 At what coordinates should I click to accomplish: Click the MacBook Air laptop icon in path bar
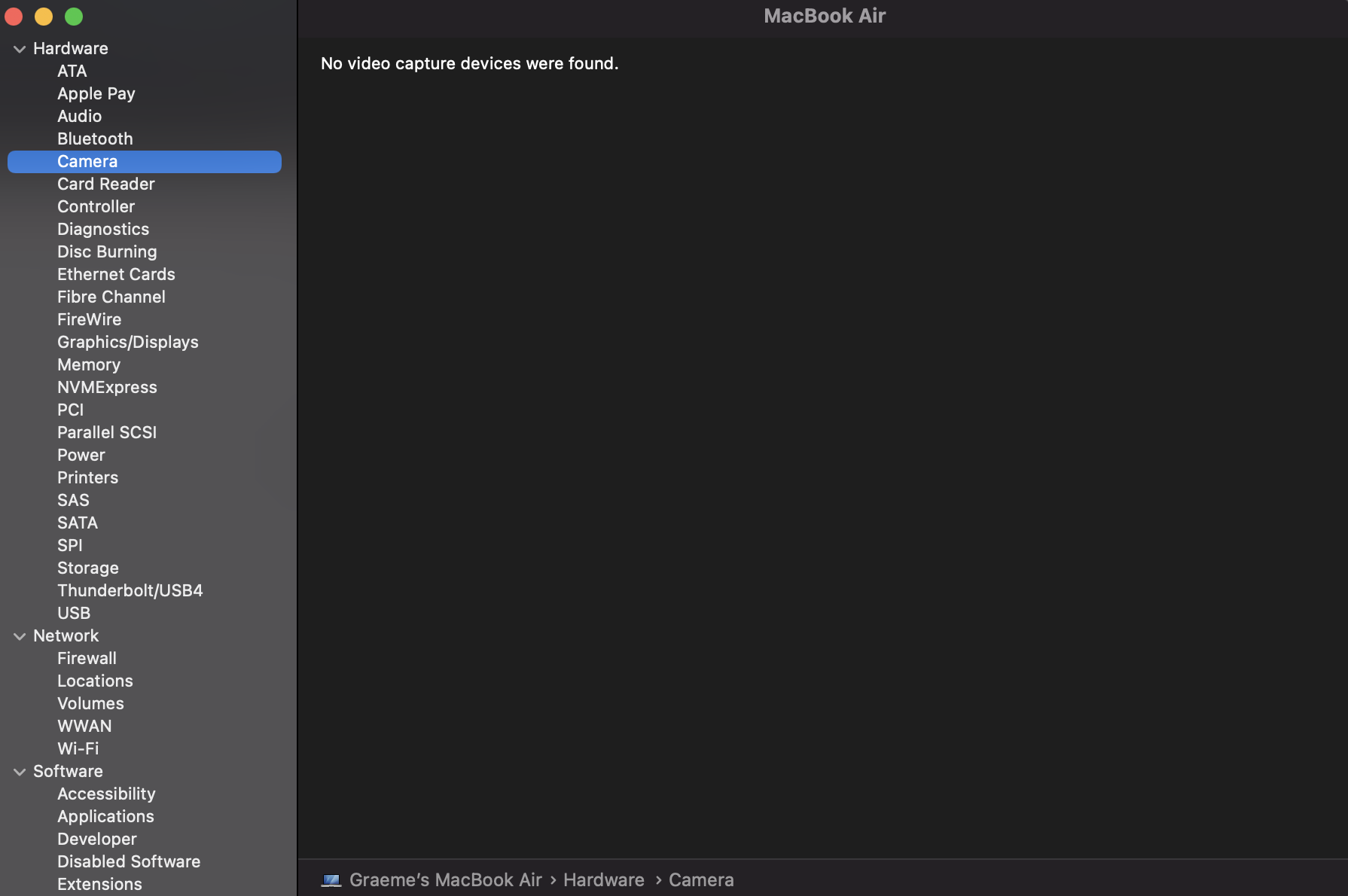coord(331,879)
